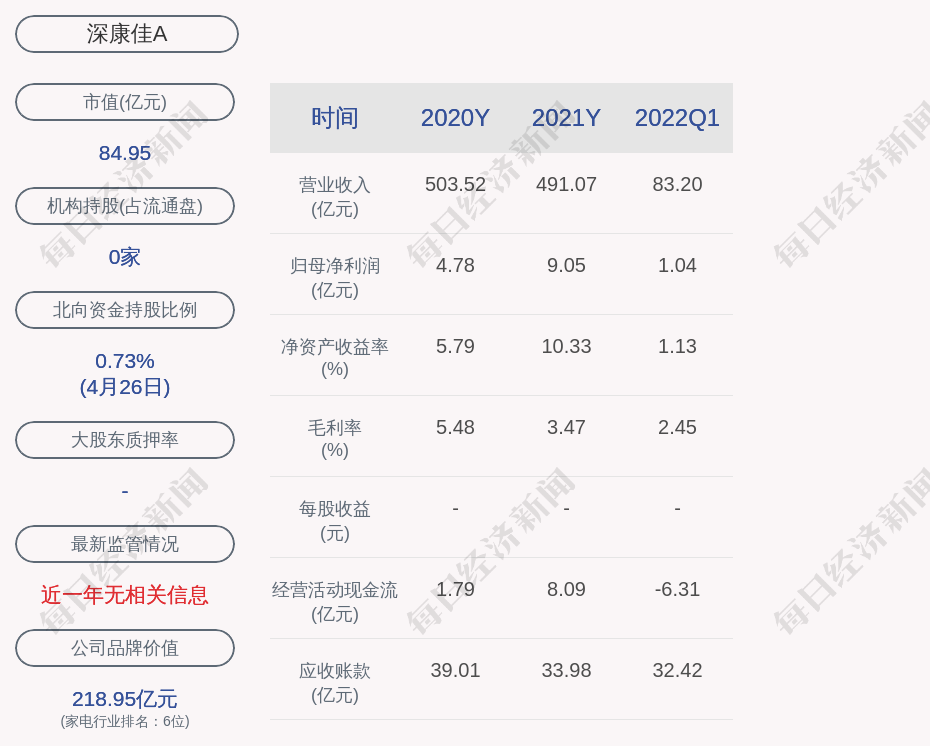The width and height of the screenshot is (930, 746).
Task: Click ROE value 5.79
Action: (x=455, y=346)
